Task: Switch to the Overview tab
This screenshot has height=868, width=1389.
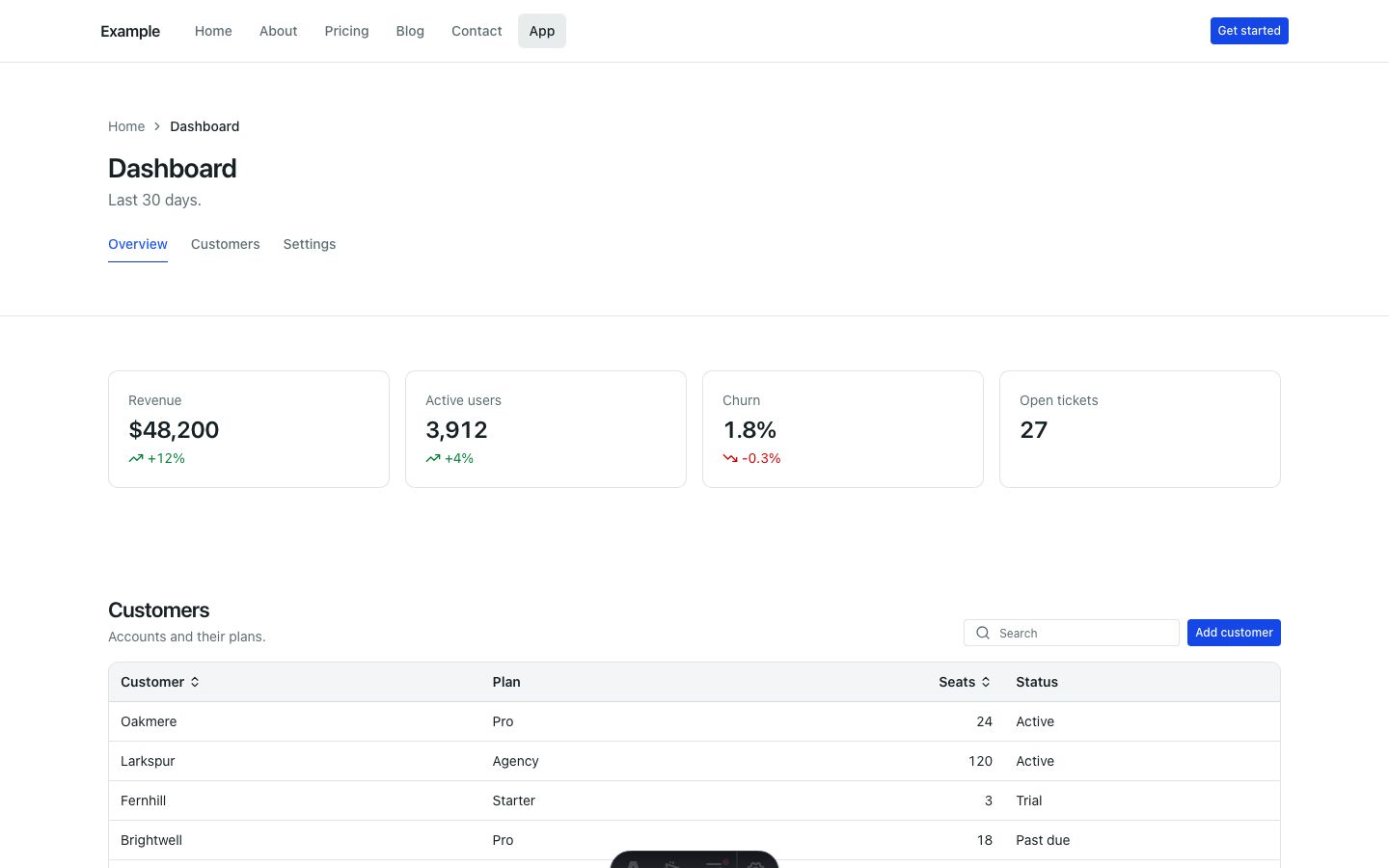Action: pyautogui.click(x=138, y=244)
